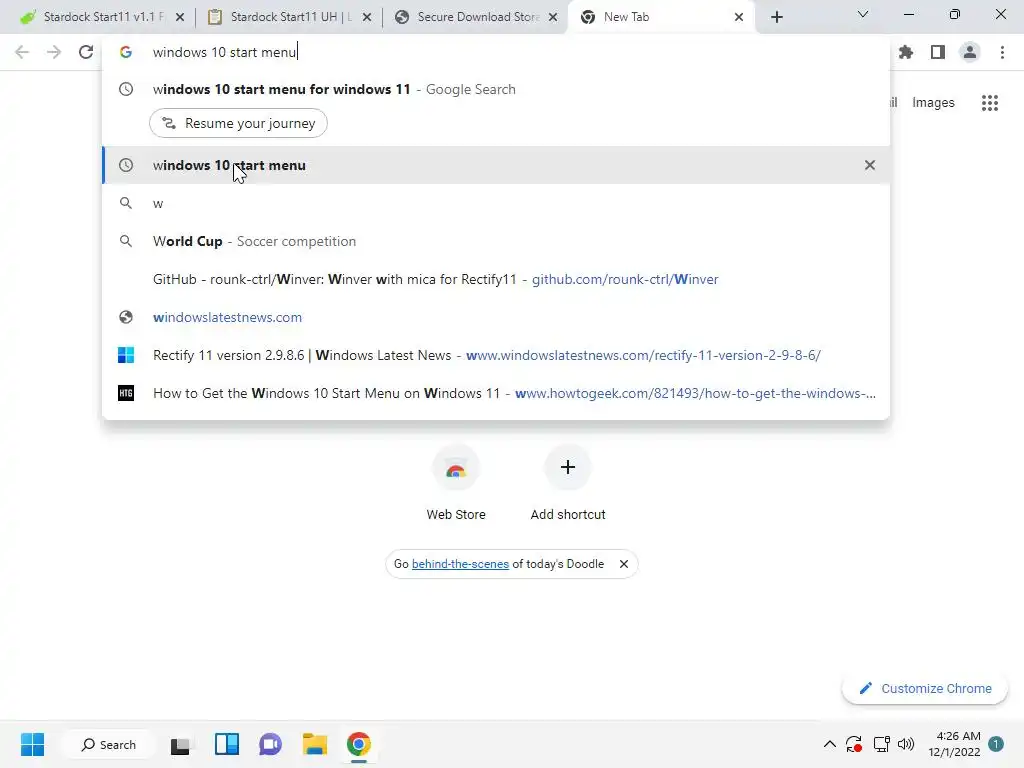Open Rectify 11 version 2.9.8.6 suggestion
This screenshot has width=1024, height=768.
[496, 355]
